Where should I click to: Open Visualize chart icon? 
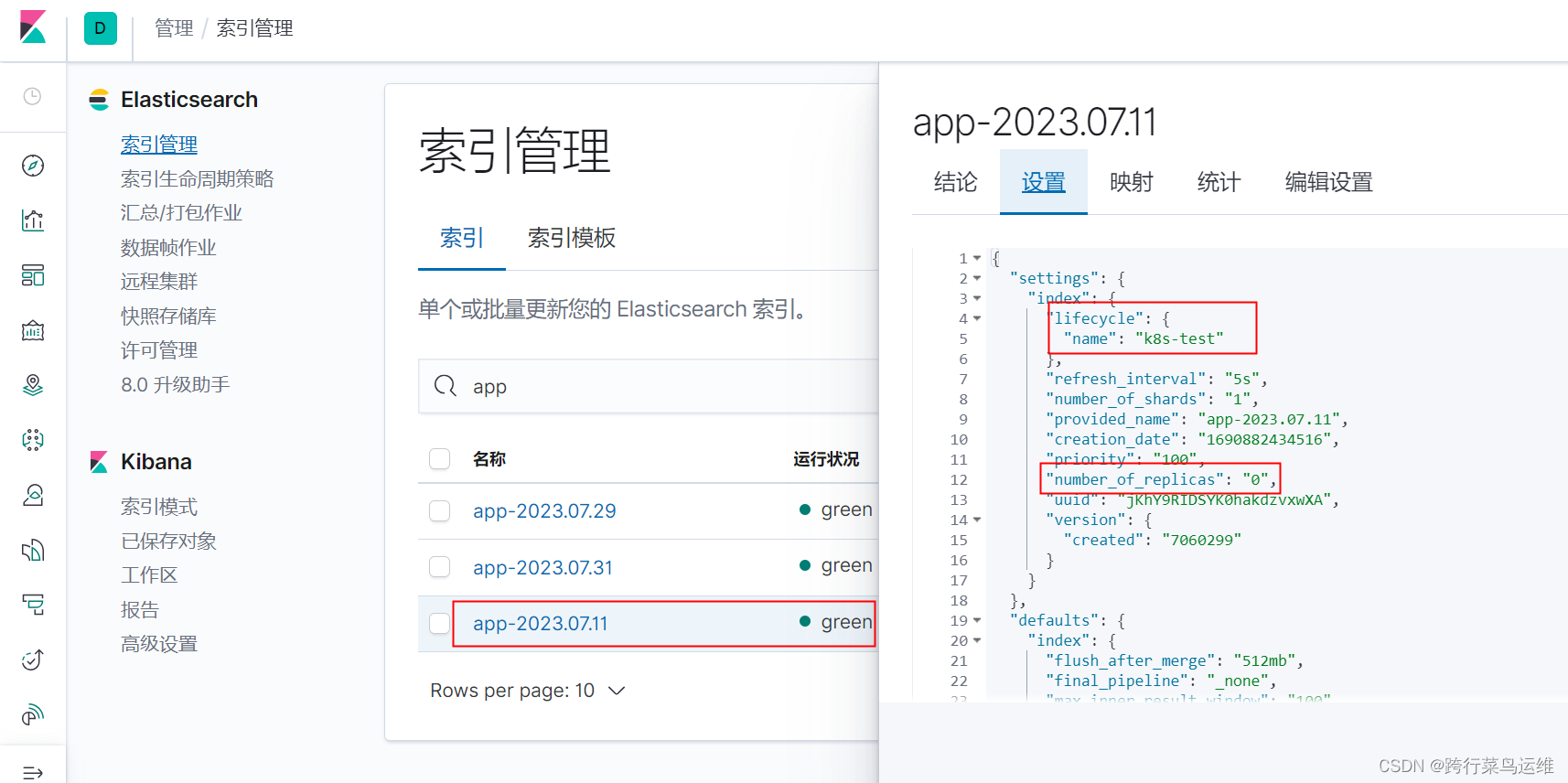33,220
